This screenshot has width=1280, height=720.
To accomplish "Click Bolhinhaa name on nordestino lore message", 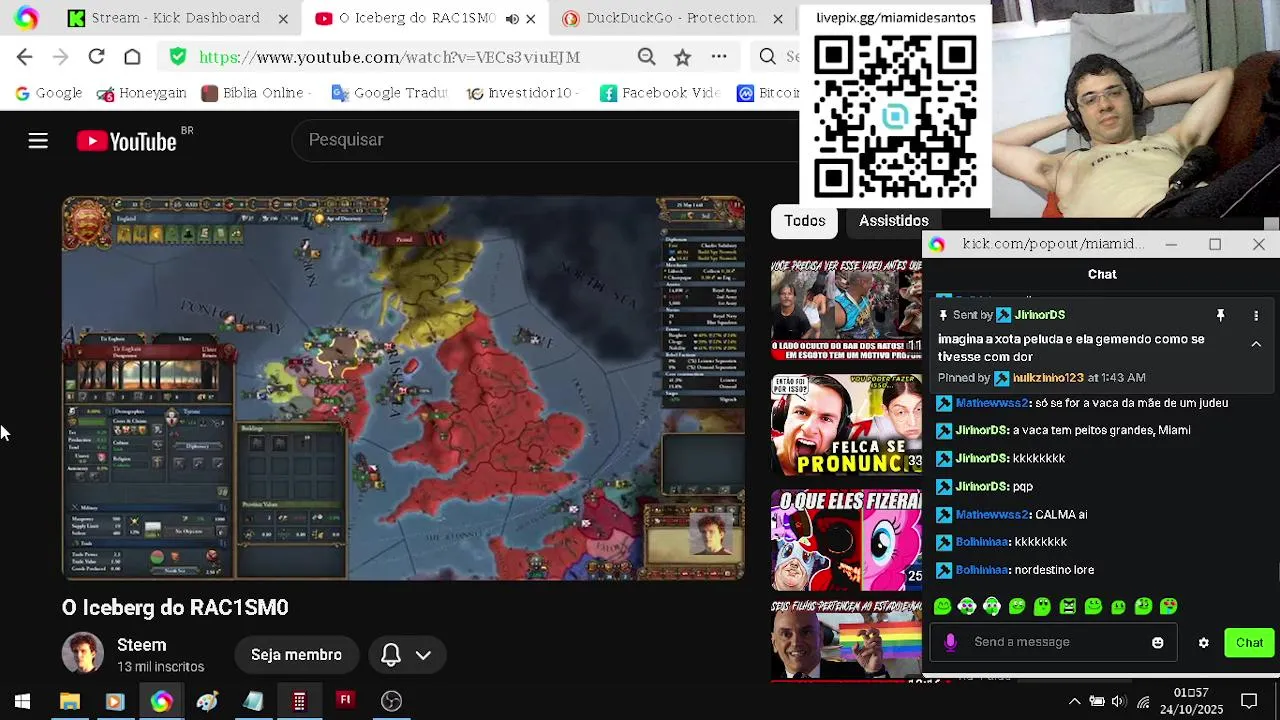I will click(981, 570).
